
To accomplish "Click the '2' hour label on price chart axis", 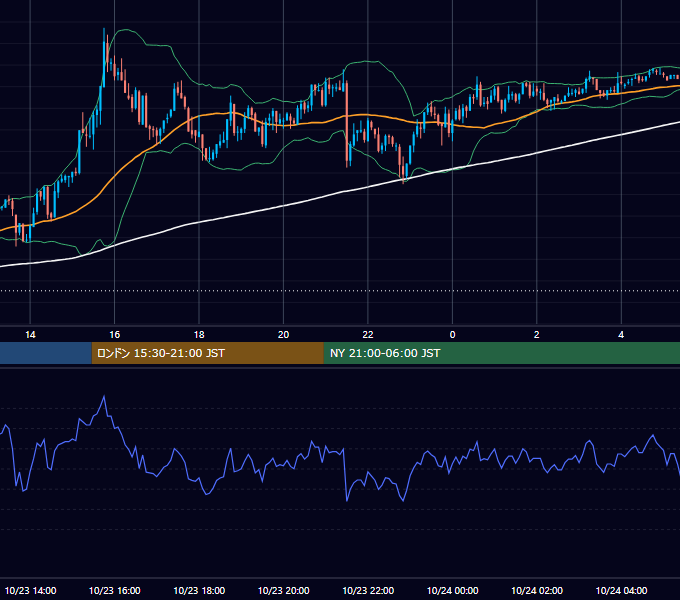I will pos(536,335).
